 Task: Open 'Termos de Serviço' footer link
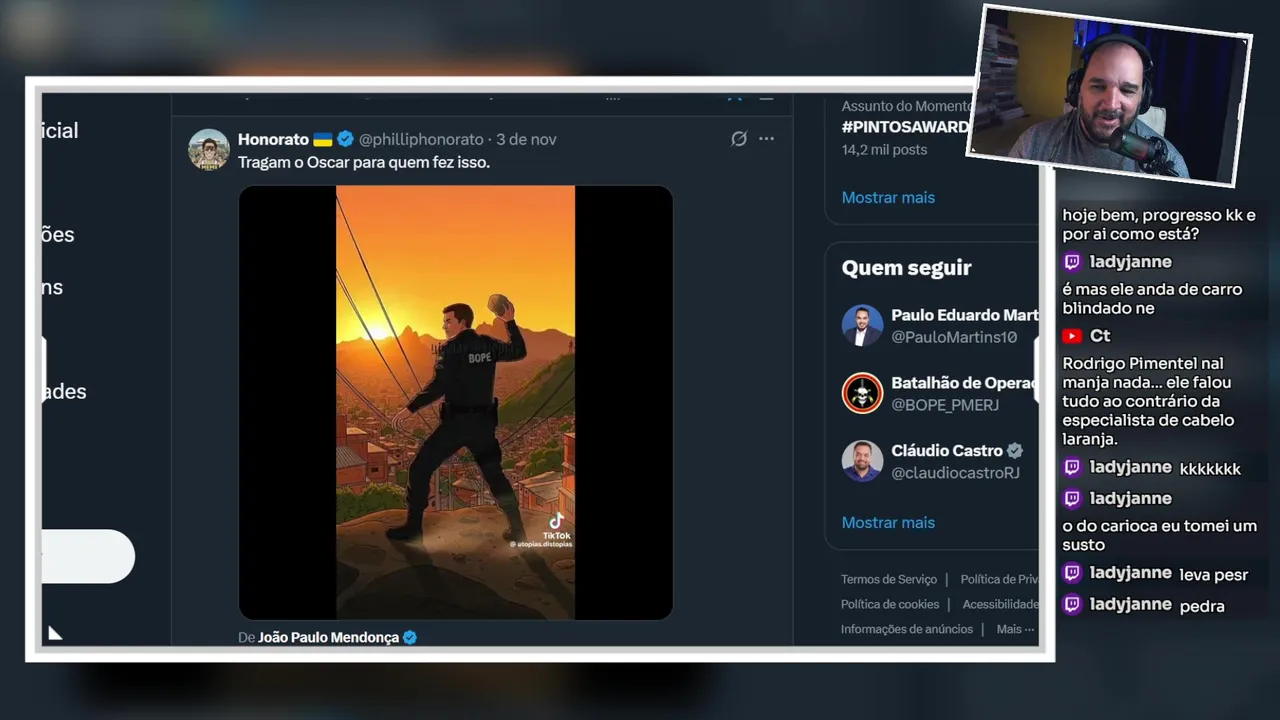click(x=889, y=579)
